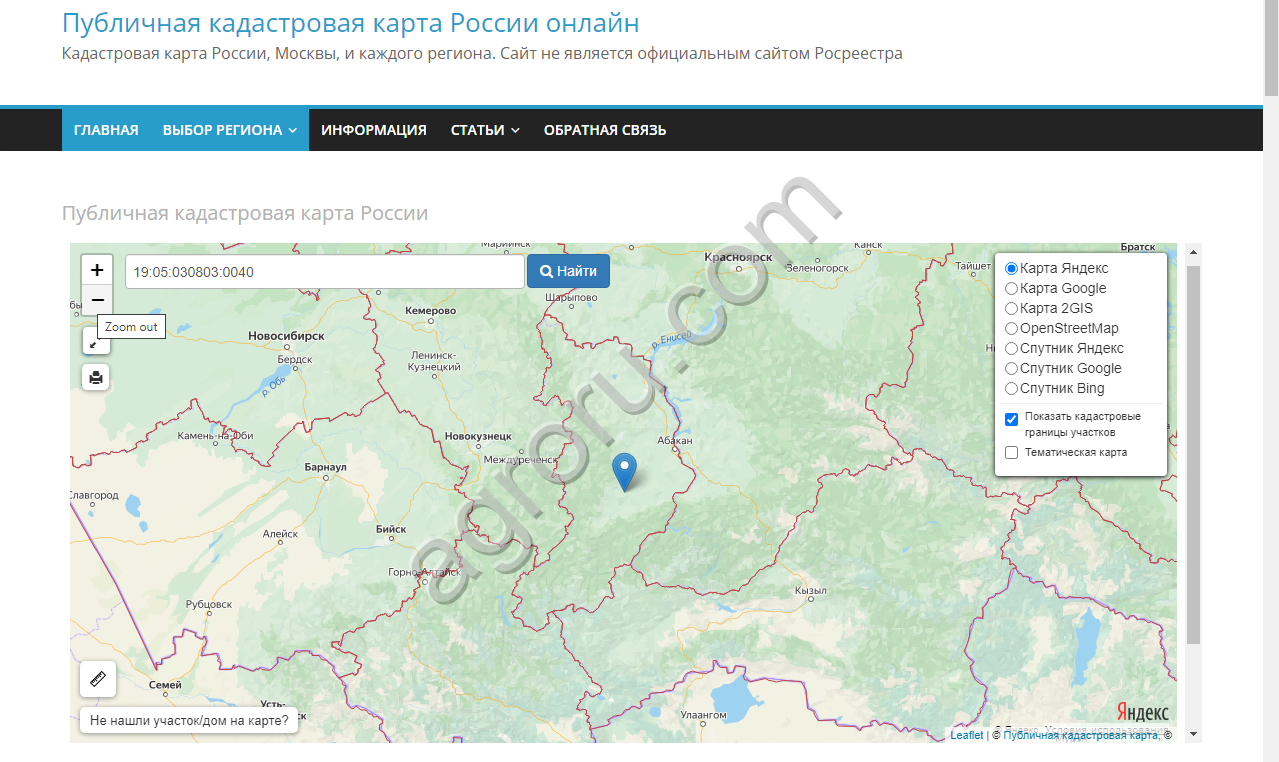Click the Кызыл city label on map
This screenshot has height=762, width=1279.
(x=810, y=591)
